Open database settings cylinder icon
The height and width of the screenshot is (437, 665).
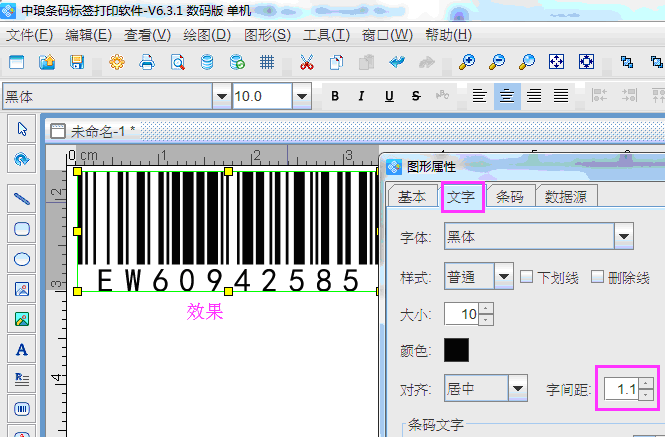[207, 62]
